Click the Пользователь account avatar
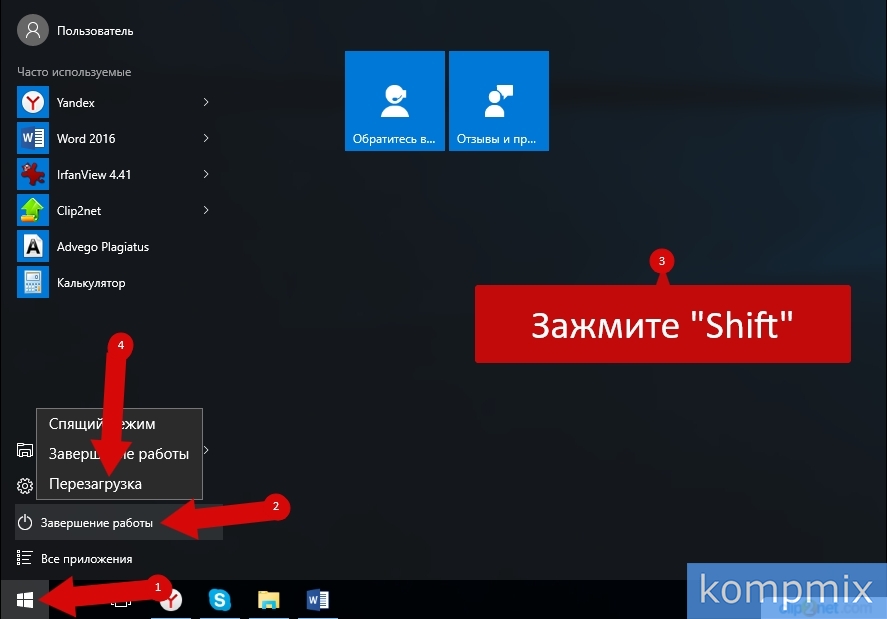887x619 pixels. tap(32, 30)
